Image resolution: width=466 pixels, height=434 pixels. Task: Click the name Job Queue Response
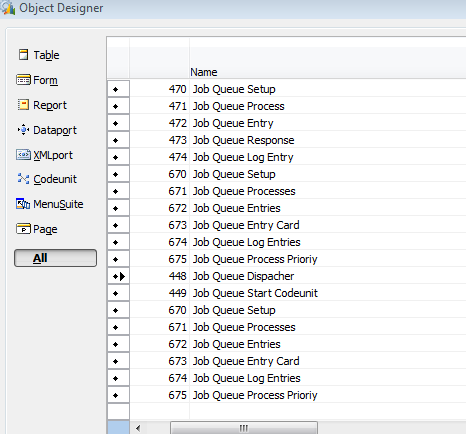pos(243,140)
